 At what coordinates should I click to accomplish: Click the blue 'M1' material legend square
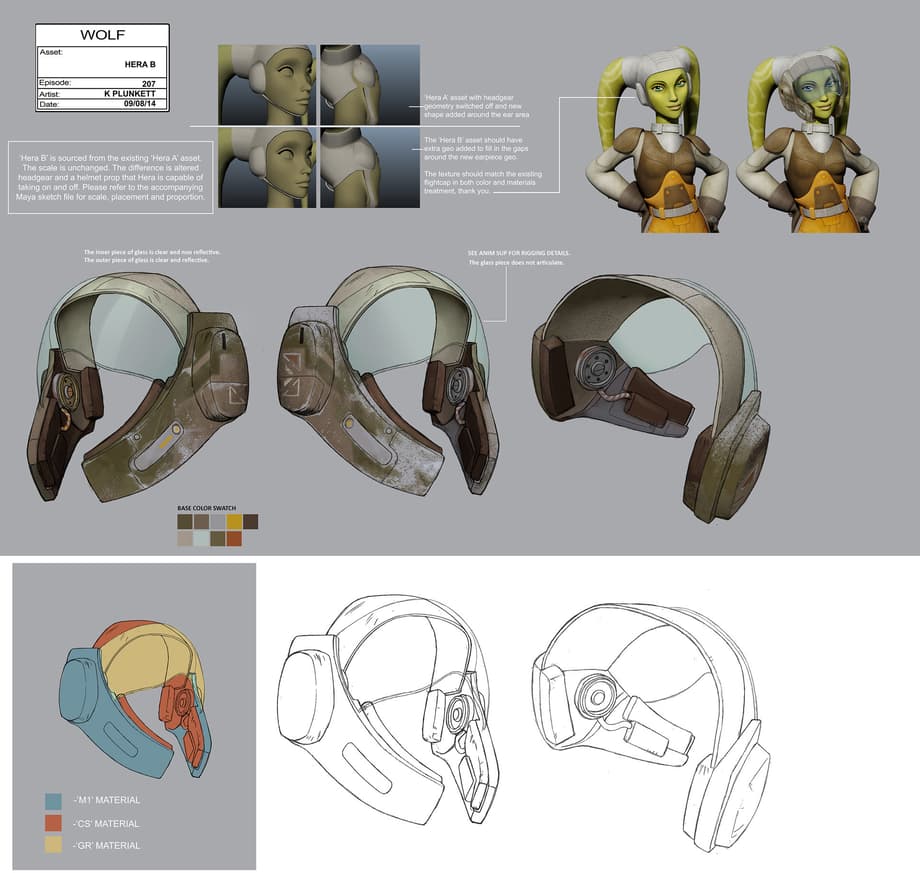53,801
